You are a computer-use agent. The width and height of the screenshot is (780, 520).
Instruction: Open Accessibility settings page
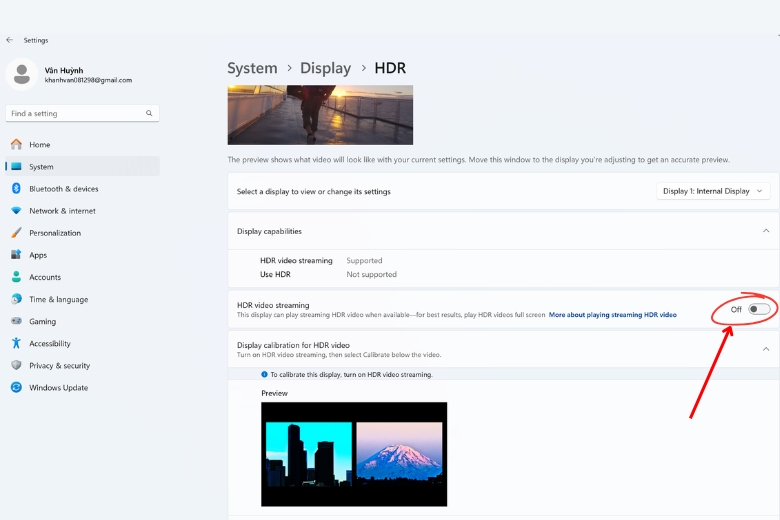pos(82,343)
